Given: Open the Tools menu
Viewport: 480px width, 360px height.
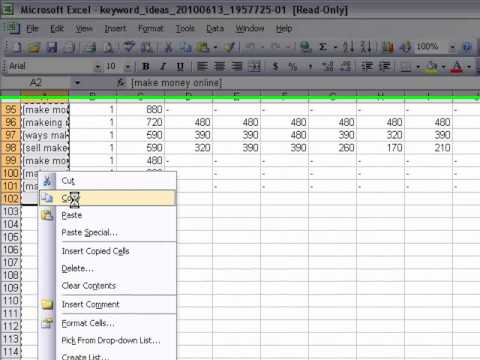Looking at the screenshot, I should tap(185, 29).
